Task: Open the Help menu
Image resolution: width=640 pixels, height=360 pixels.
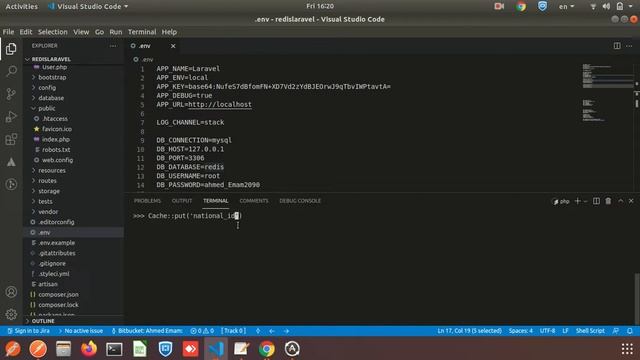Action: coord(169,32)
